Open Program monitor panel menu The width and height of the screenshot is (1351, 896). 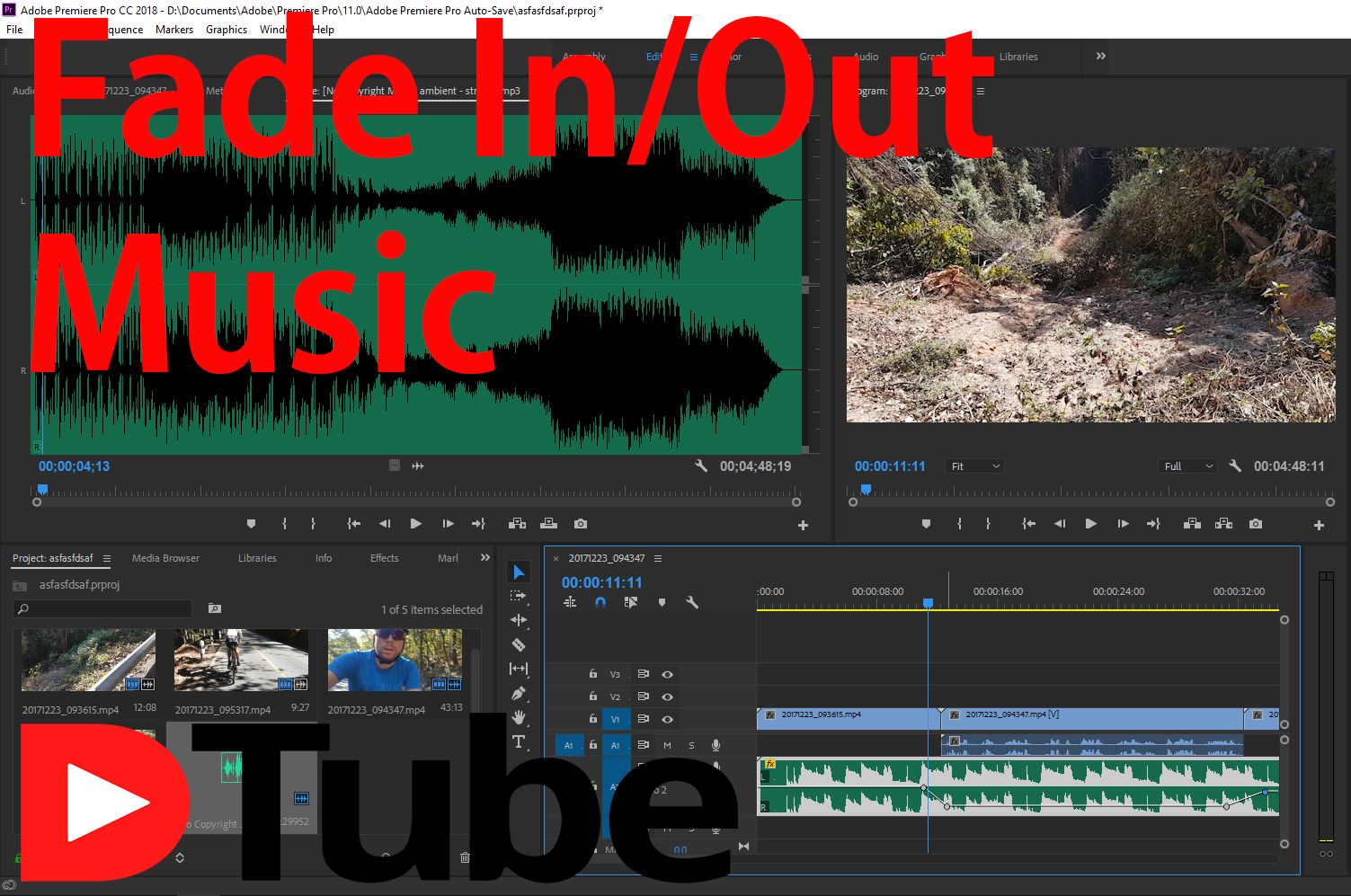[981, 91]
